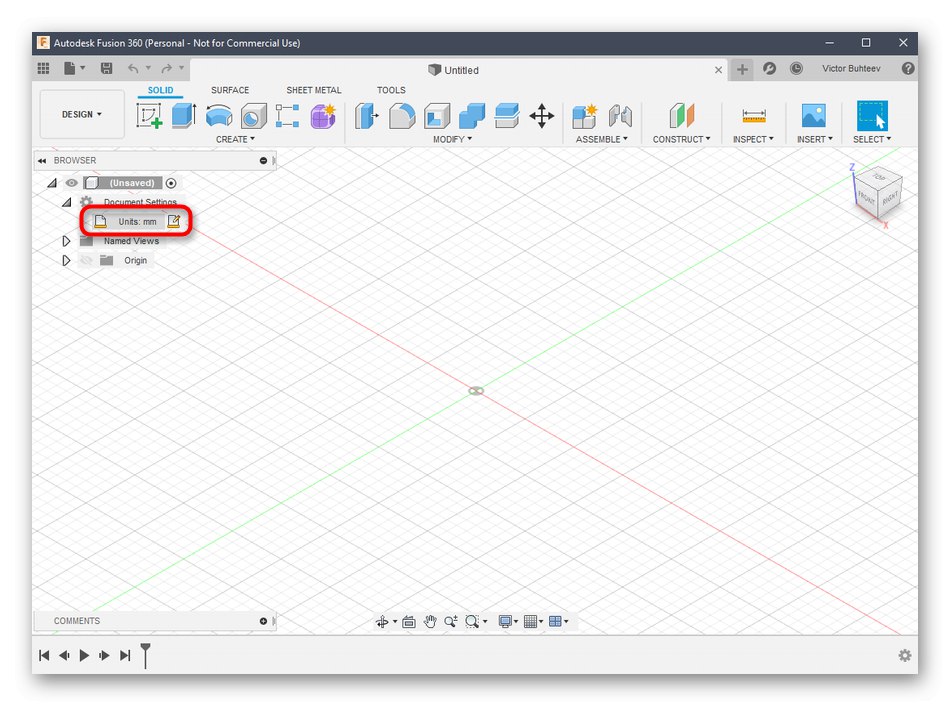Activate the Unsaved component radio button
This screenshot has height=706, width=950.
[x=171, y=182]
